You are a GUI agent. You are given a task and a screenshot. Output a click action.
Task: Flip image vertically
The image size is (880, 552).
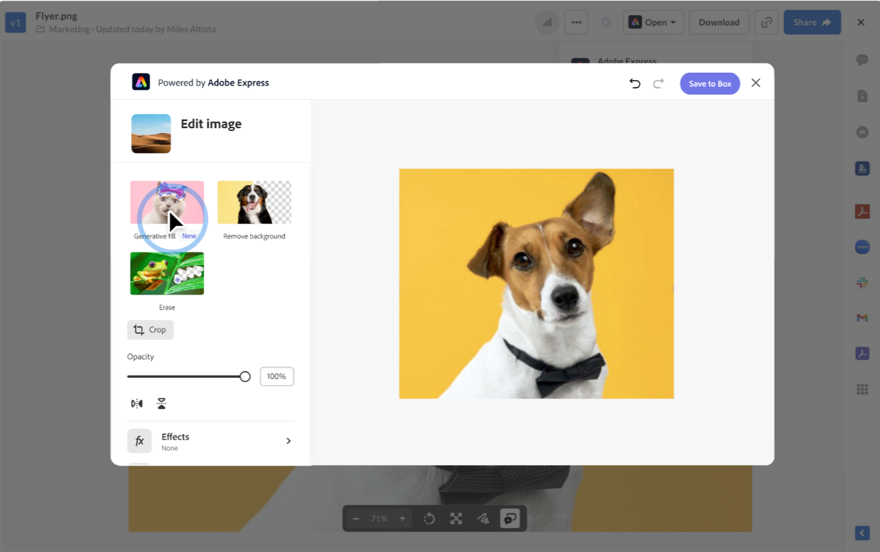[162, 403]
